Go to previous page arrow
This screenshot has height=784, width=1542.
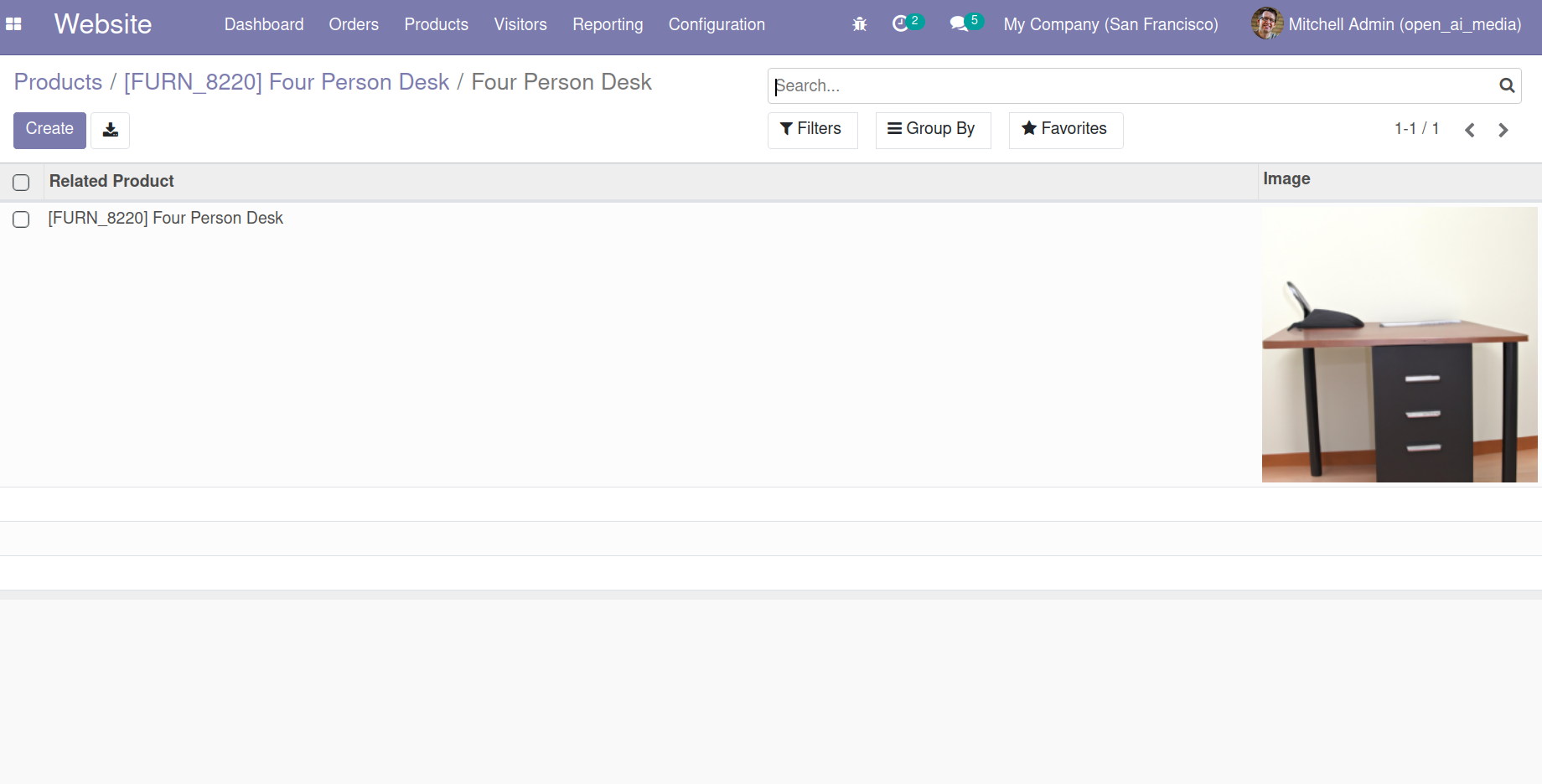[x=1470, y=130]
